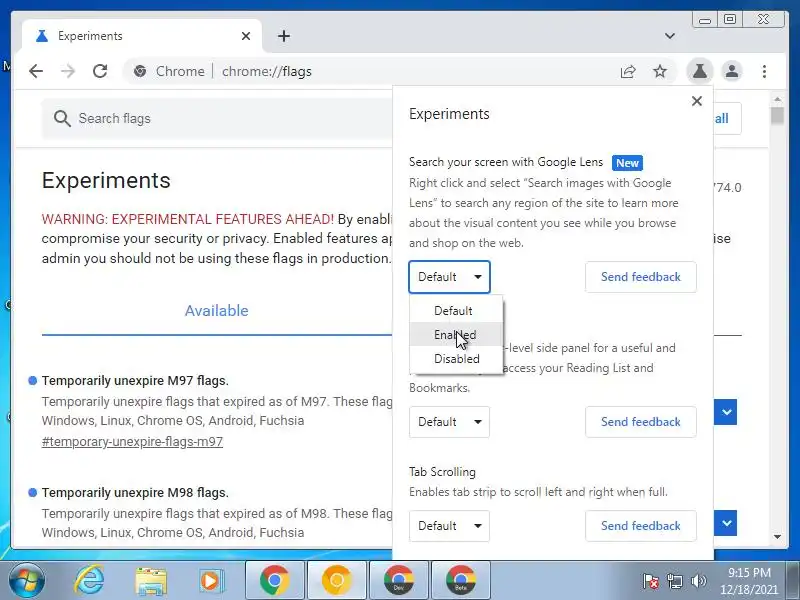The height and width of the screenshot is (600, 800).
Task: Click the network tray icon
Action: coord(674,581)
